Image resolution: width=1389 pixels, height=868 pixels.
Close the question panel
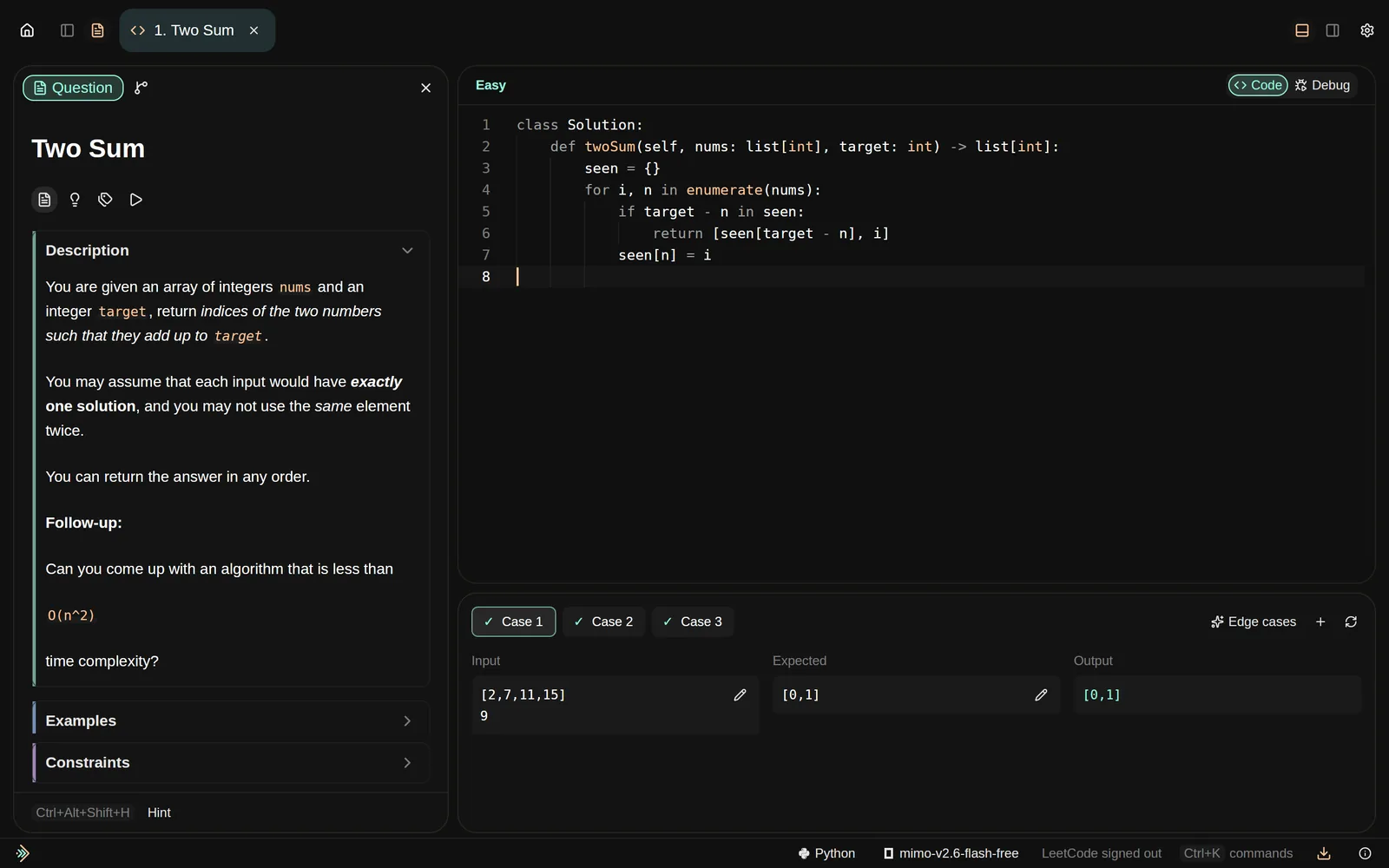(425, 88)
